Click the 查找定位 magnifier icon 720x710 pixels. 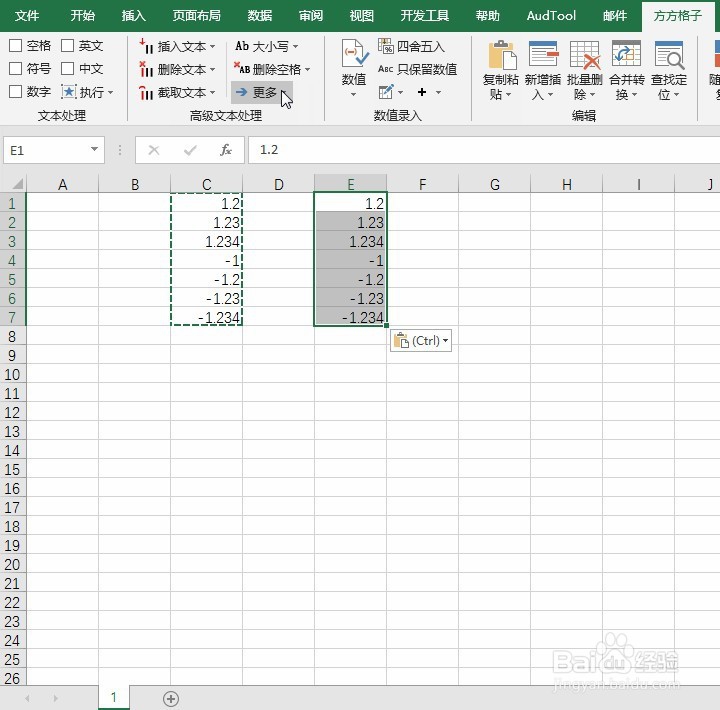coord(669,54)
